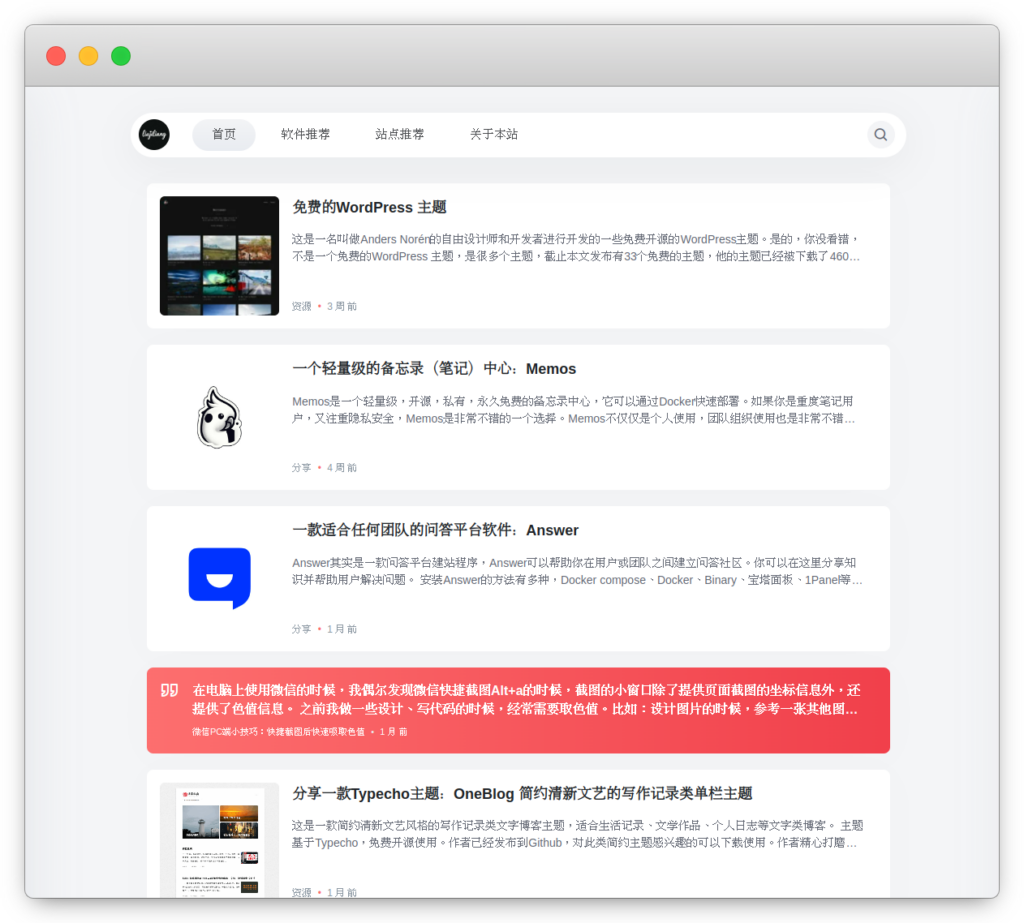Select the 首页 navigation item
The height and width of the screenshot is (923, 1024).
(x=224, y=134)
